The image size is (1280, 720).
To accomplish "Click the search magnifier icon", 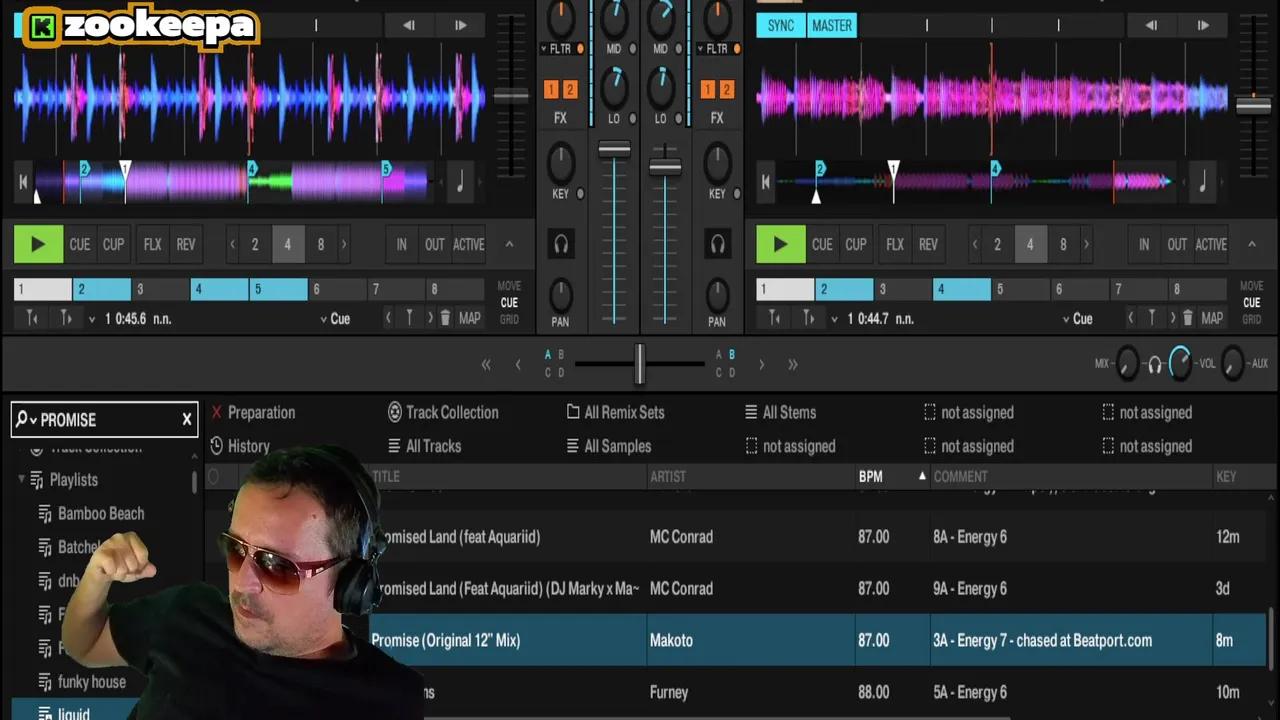I will click(22, 420).
